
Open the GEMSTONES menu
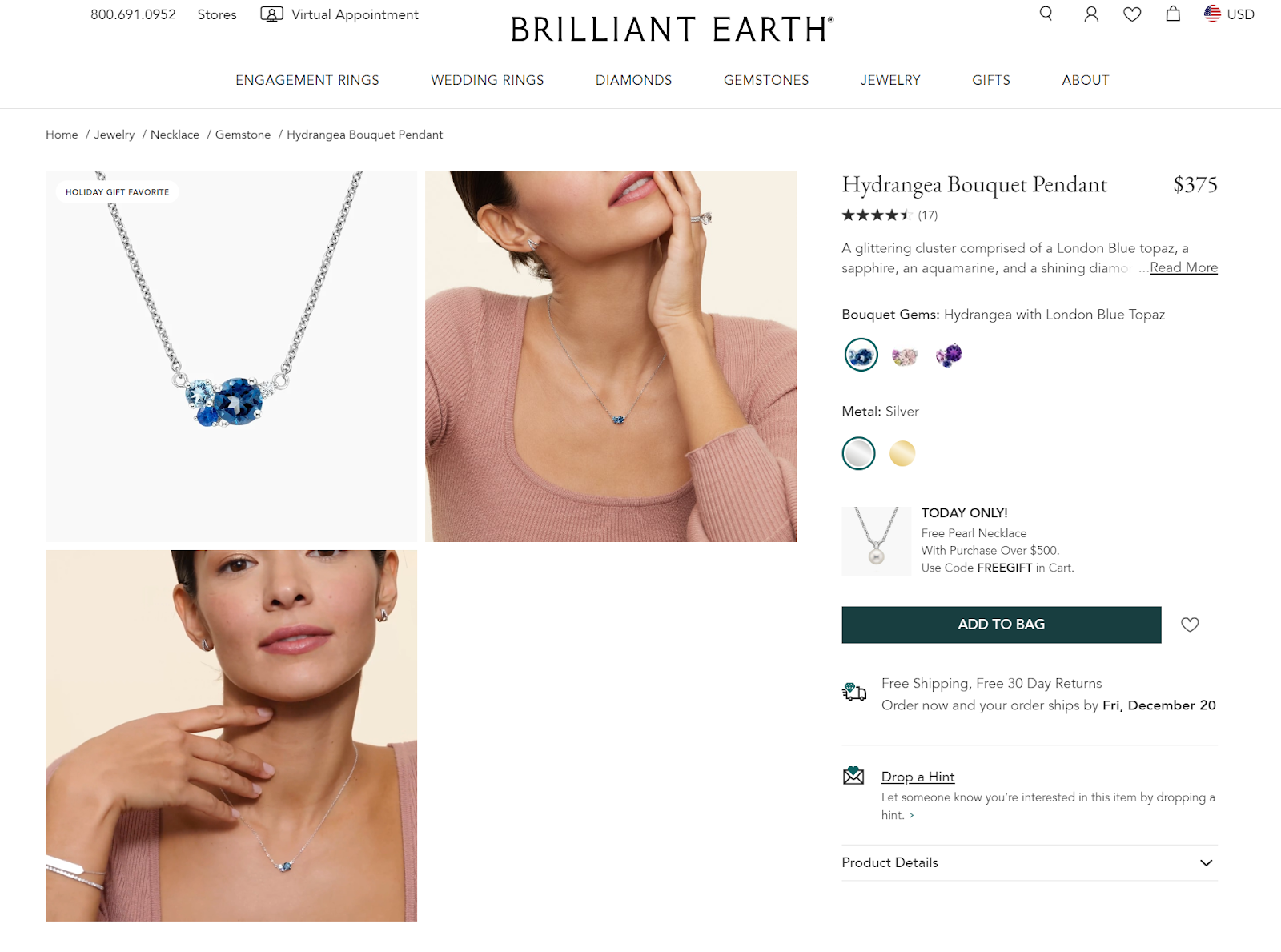pos(765,80)
